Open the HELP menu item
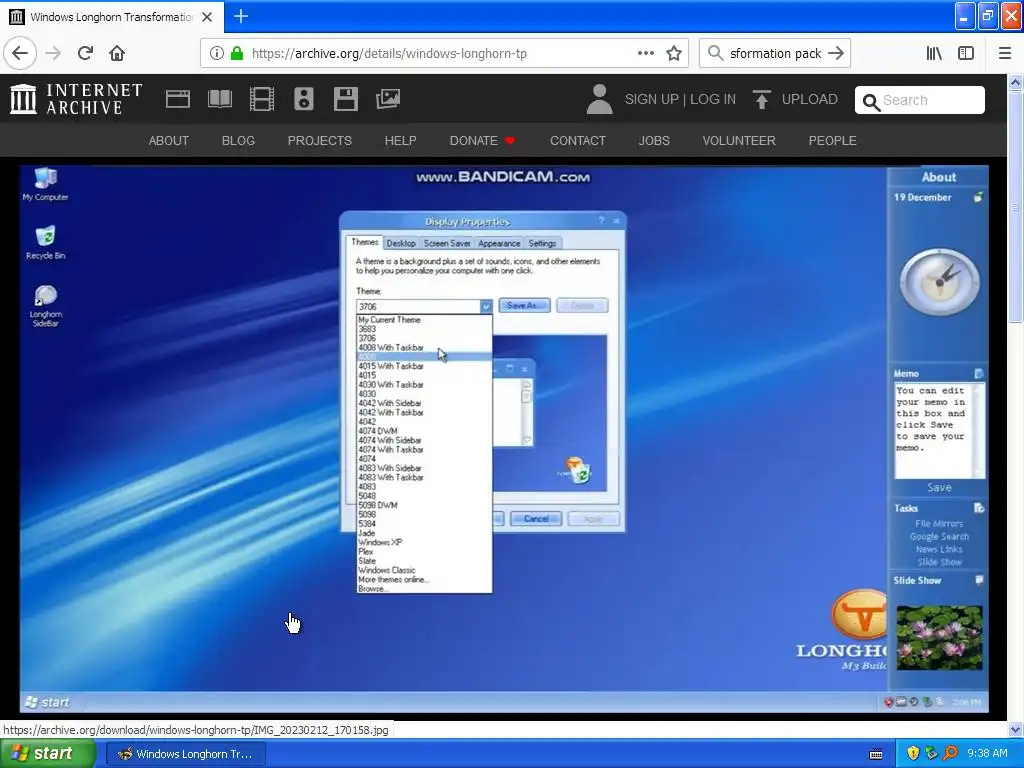The height and width of the screenshot is (768, 1024). point(400,140)
